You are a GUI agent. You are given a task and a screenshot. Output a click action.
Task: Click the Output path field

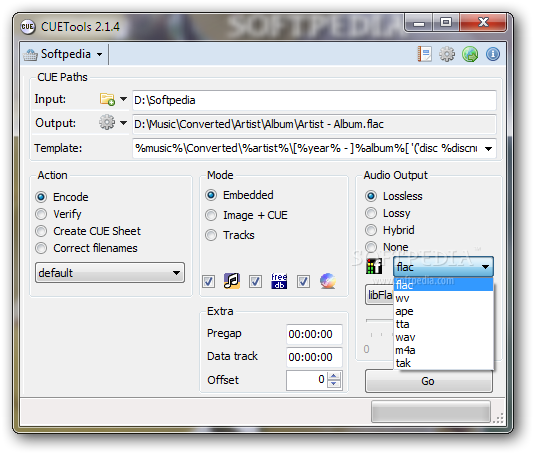[x=314, y=124]
